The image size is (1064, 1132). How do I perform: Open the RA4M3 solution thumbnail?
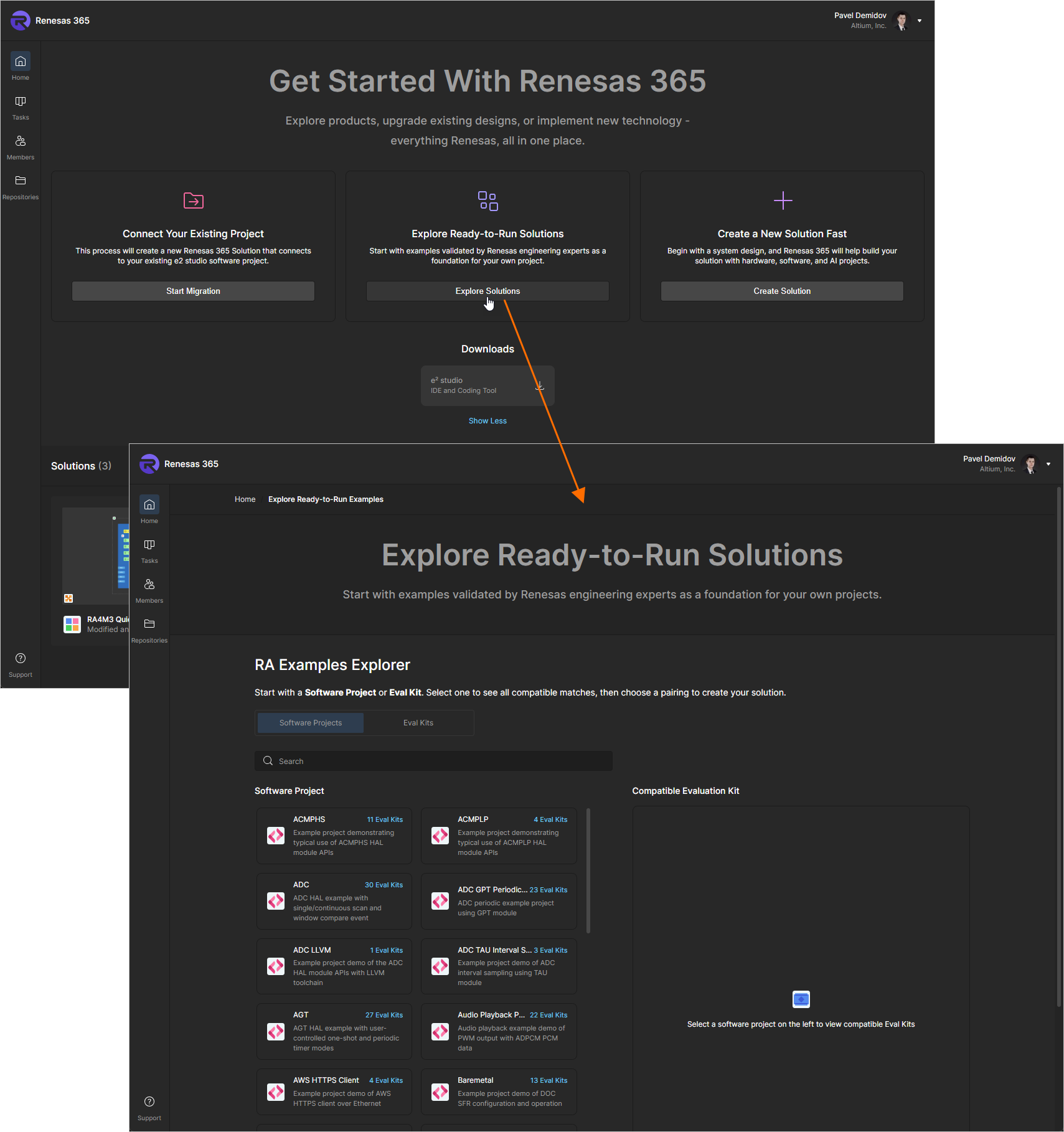(x=95, y=555)
